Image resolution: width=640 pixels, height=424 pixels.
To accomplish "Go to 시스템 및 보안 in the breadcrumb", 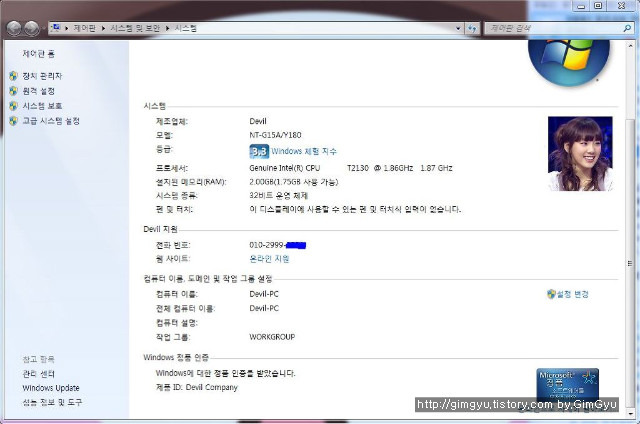I will coord(135,28).
